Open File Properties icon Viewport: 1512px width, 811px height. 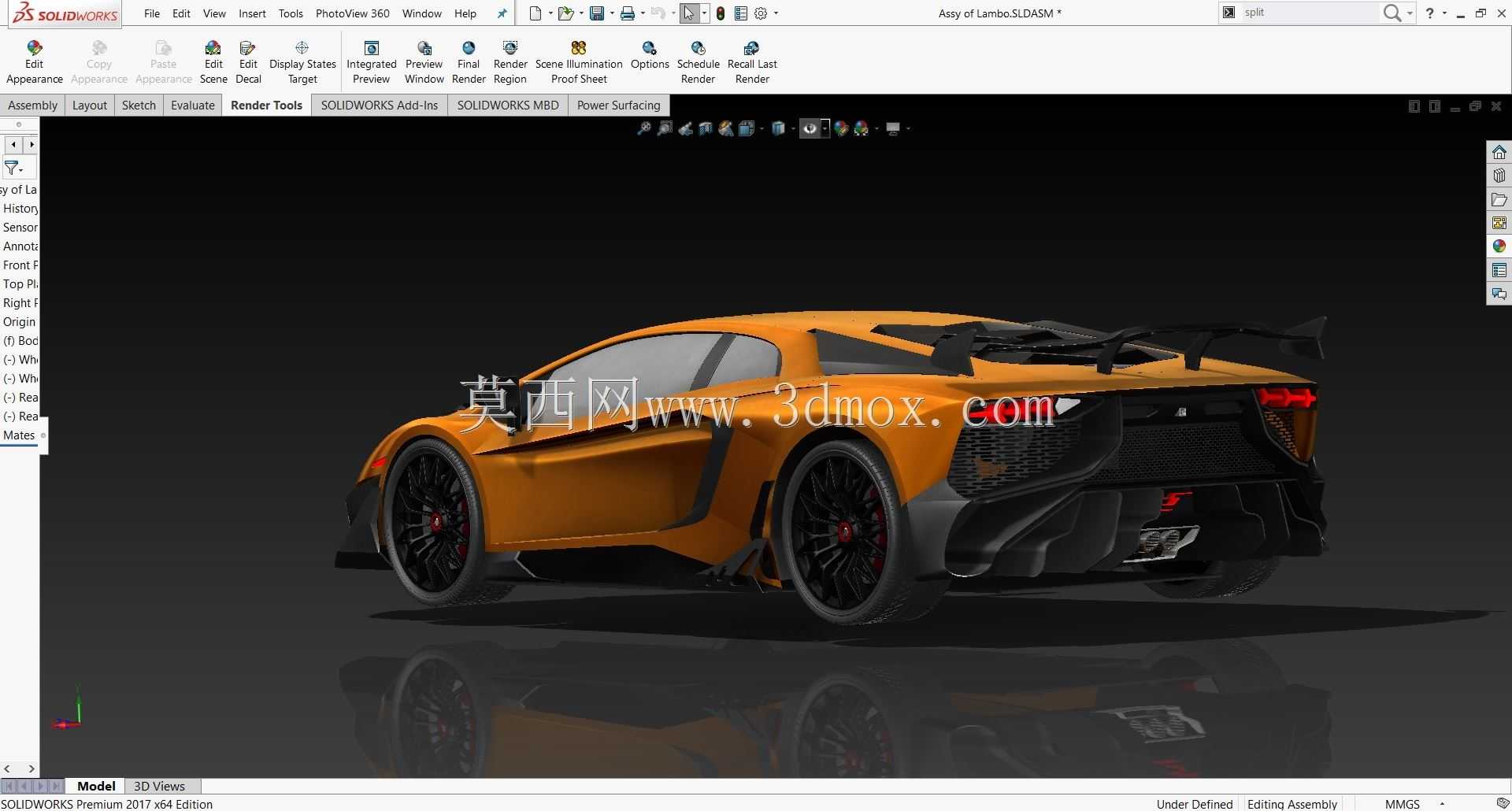coord(741,13)
